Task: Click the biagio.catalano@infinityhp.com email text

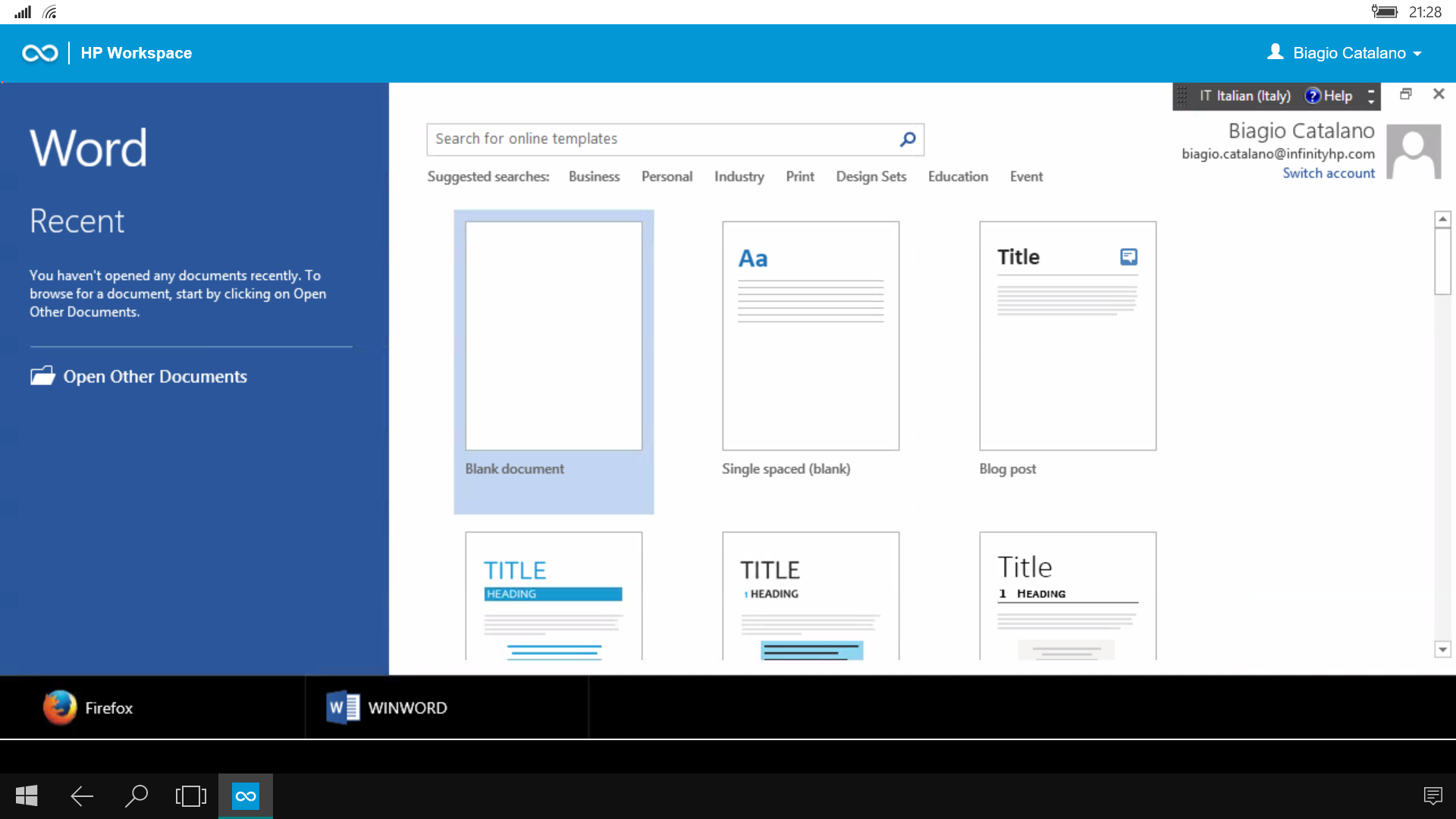Action: click(1278, 154)
